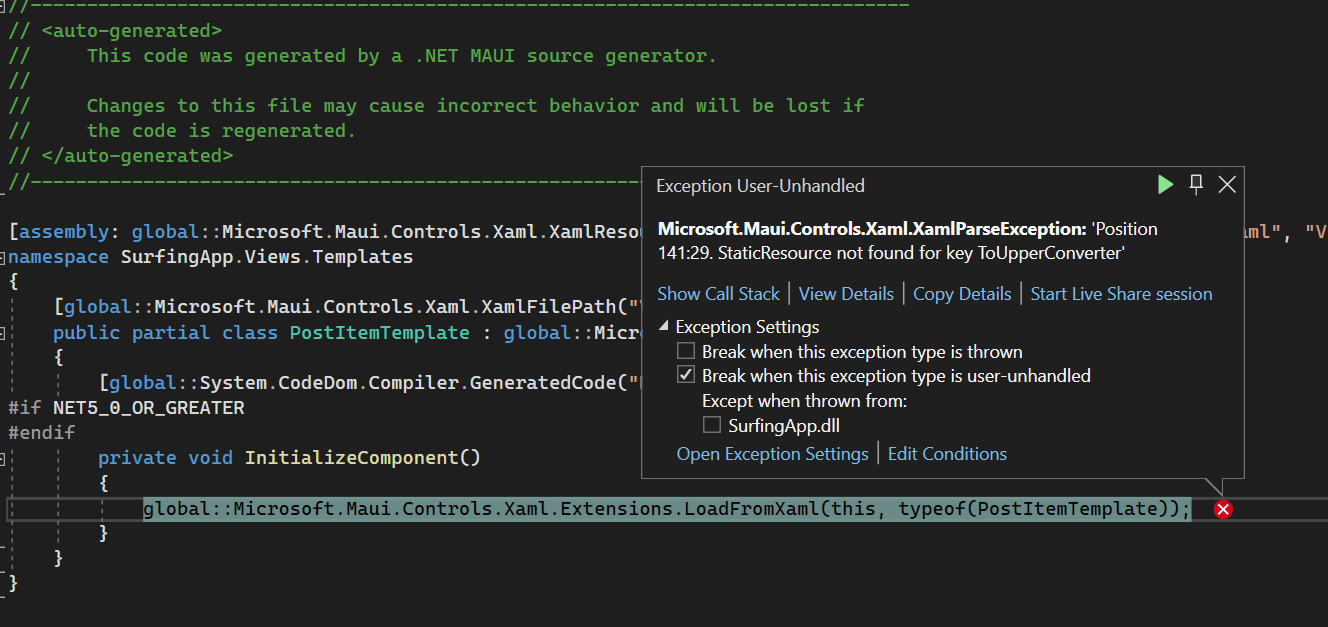The height and width of the screenshot is (627, 1328).
Task: Click the #if NET5_0_OR_GREATER directive
Action: [126, 408]
